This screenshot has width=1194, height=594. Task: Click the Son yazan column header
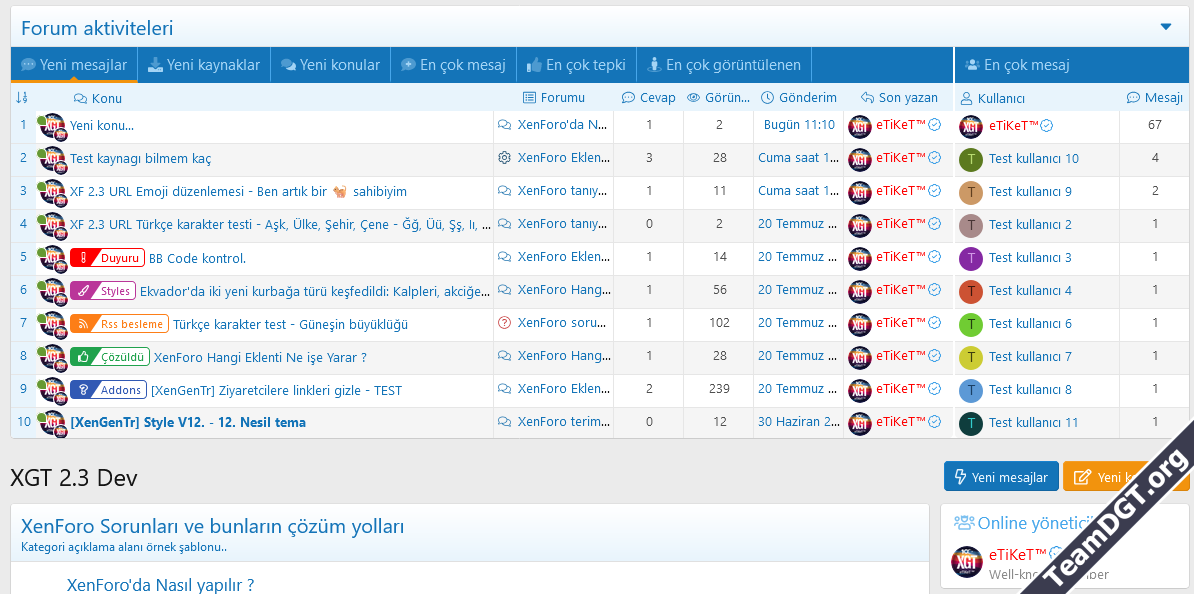[899, 97]
